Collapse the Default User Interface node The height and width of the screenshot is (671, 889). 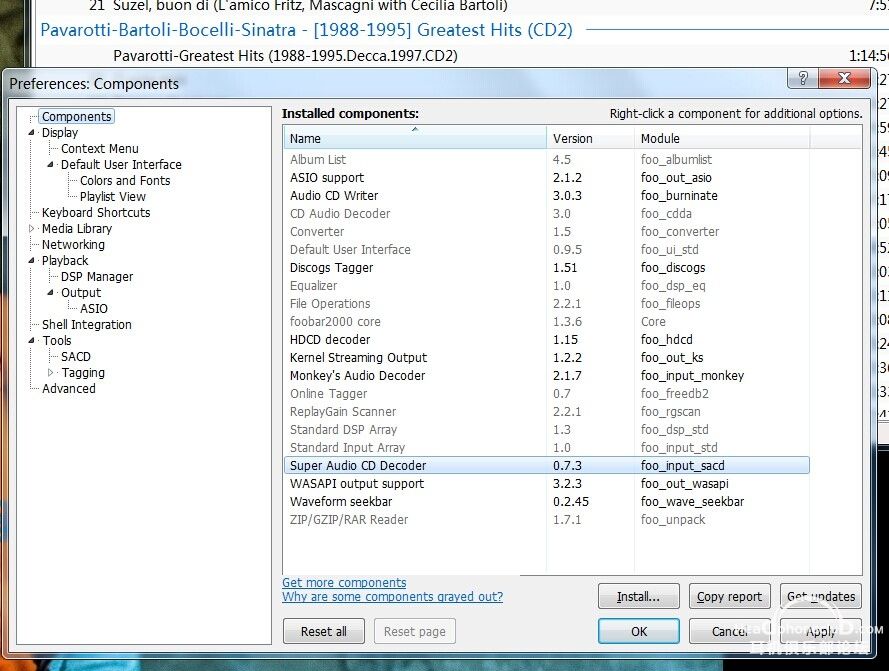50,164
